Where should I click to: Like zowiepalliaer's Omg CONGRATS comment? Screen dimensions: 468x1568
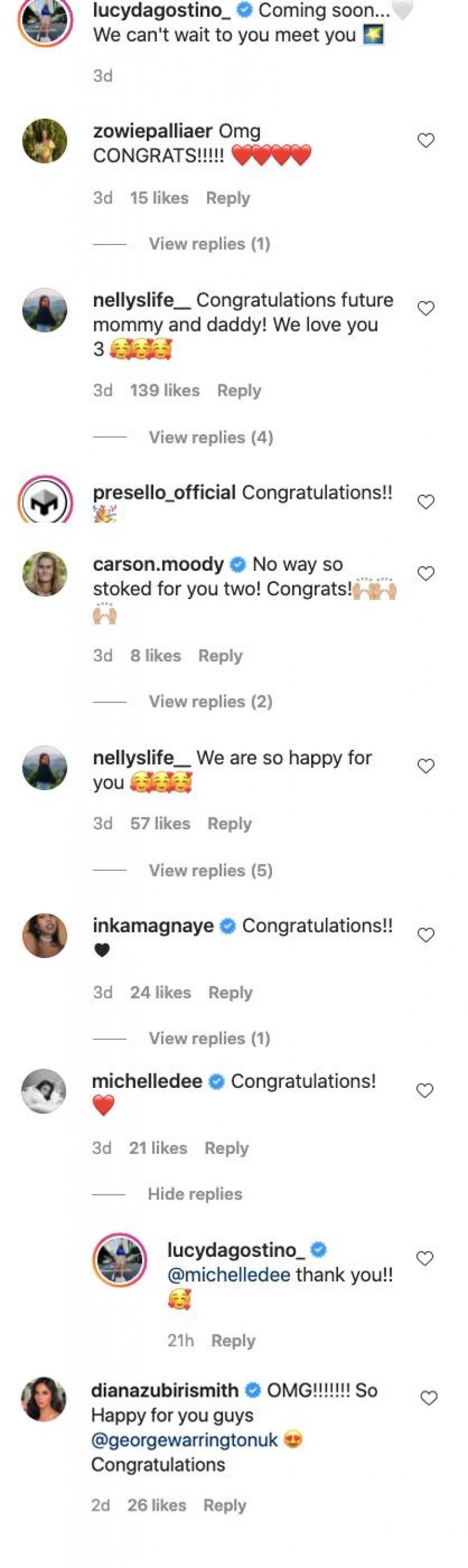(x=425, y=140)
